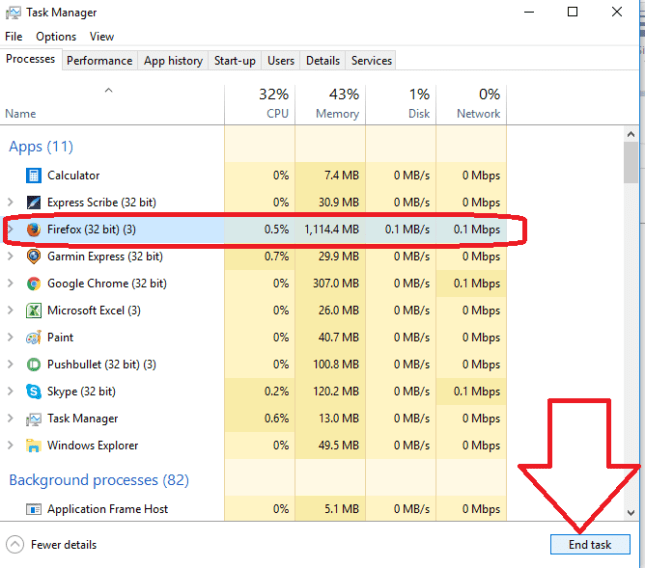The height and width of the screenshot is (568, 645).
Task: Click the Firefox icon in process list
Action: coord(33,230)
